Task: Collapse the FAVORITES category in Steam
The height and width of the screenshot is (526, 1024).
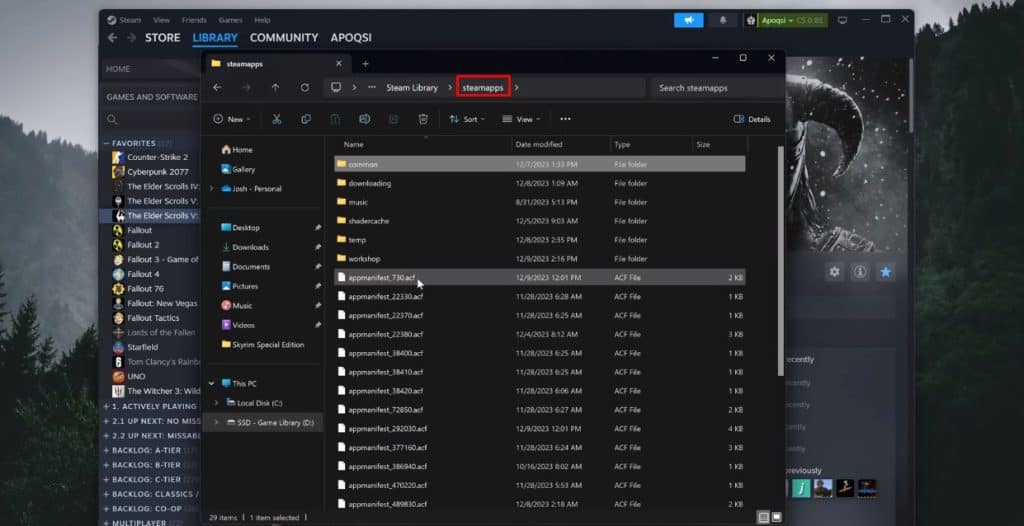Action: click(x=106, y=143)
